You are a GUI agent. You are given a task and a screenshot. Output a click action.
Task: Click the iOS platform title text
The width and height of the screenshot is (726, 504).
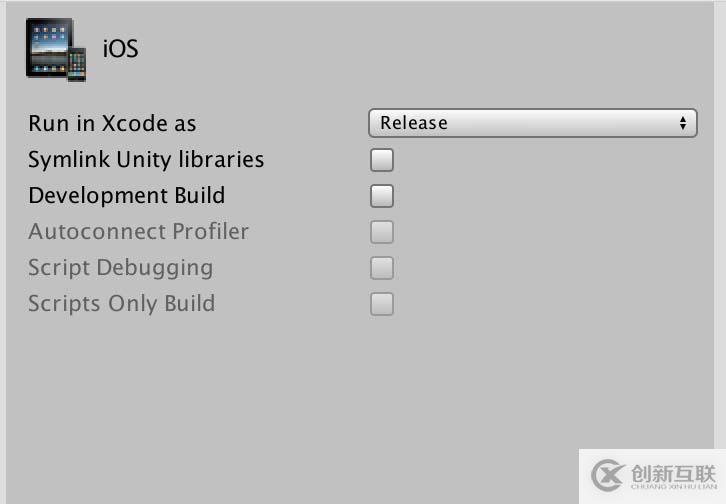120,48
